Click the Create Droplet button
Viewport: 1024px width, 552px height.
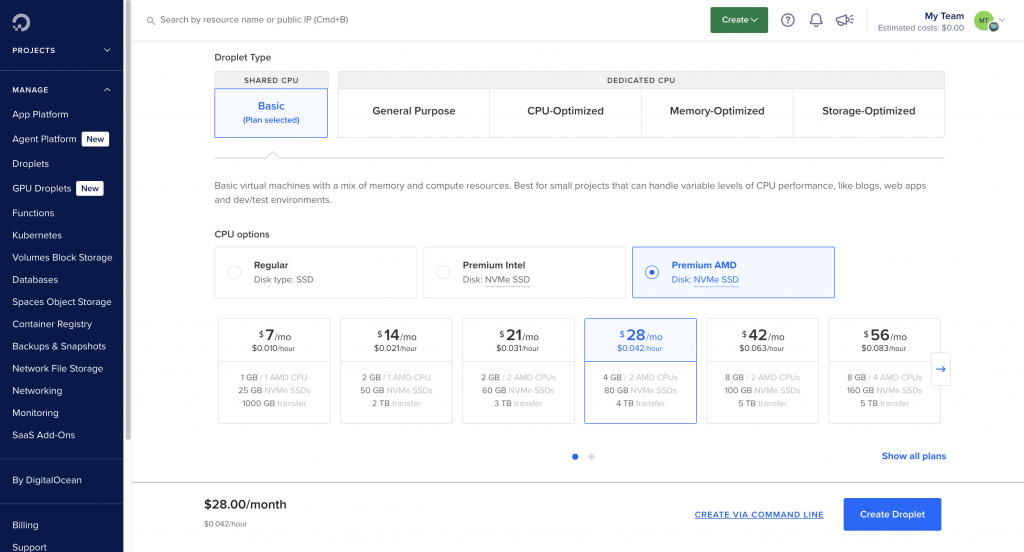892,514
